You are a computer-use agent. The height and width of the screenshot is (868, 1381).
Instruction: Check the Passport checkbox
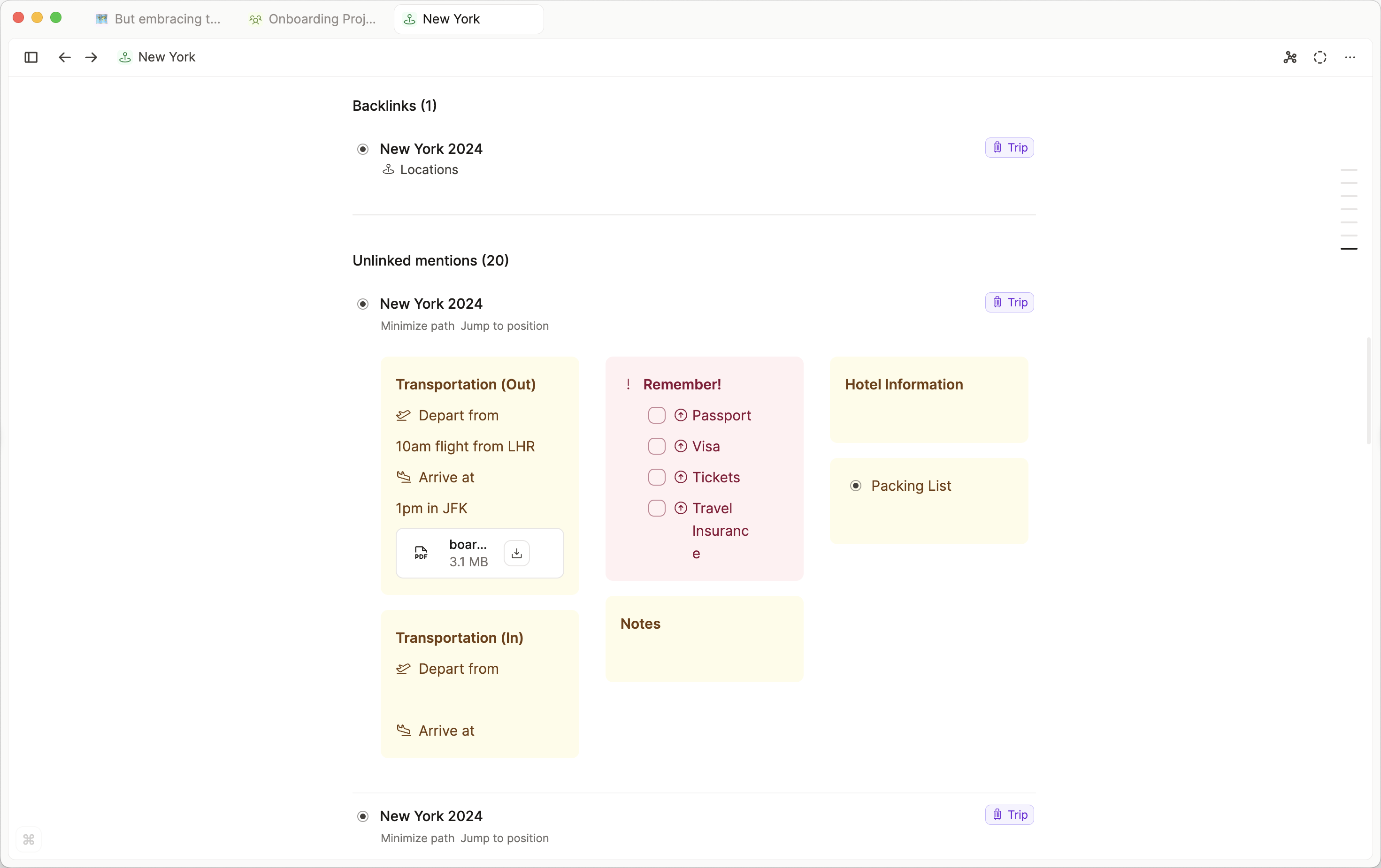click(x=657, y=415)
